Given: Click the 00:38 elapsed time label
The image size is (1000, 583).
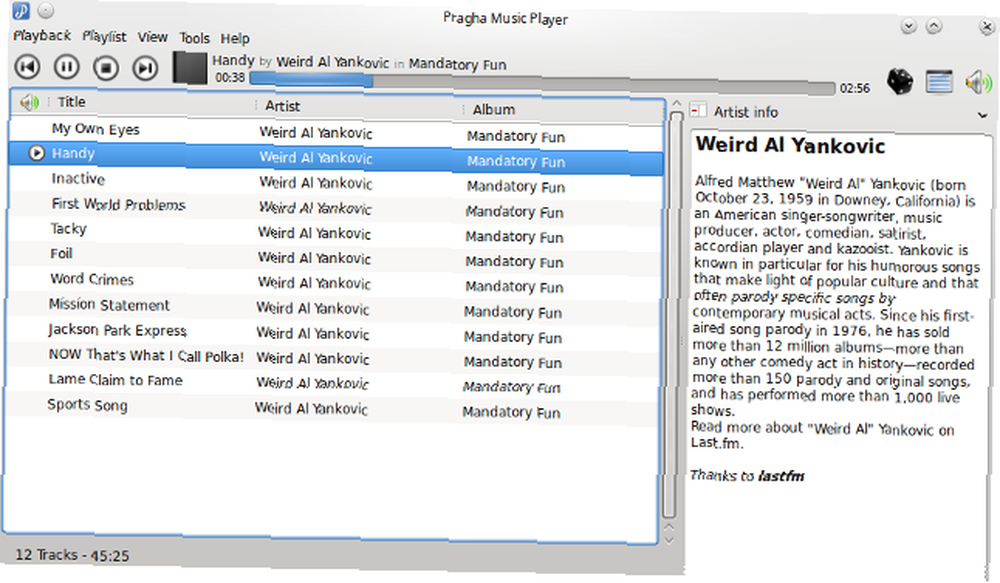Looking at the screenshot, I should (230, 78).
